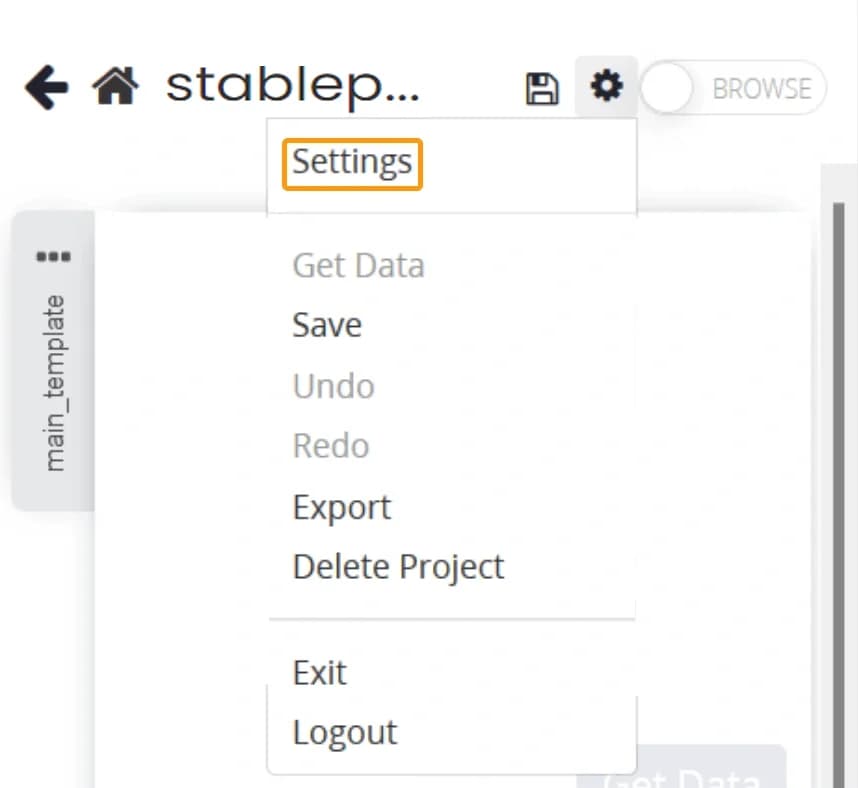Click the gear settings icon
858x788 pixels.
(x=607, y=87)
